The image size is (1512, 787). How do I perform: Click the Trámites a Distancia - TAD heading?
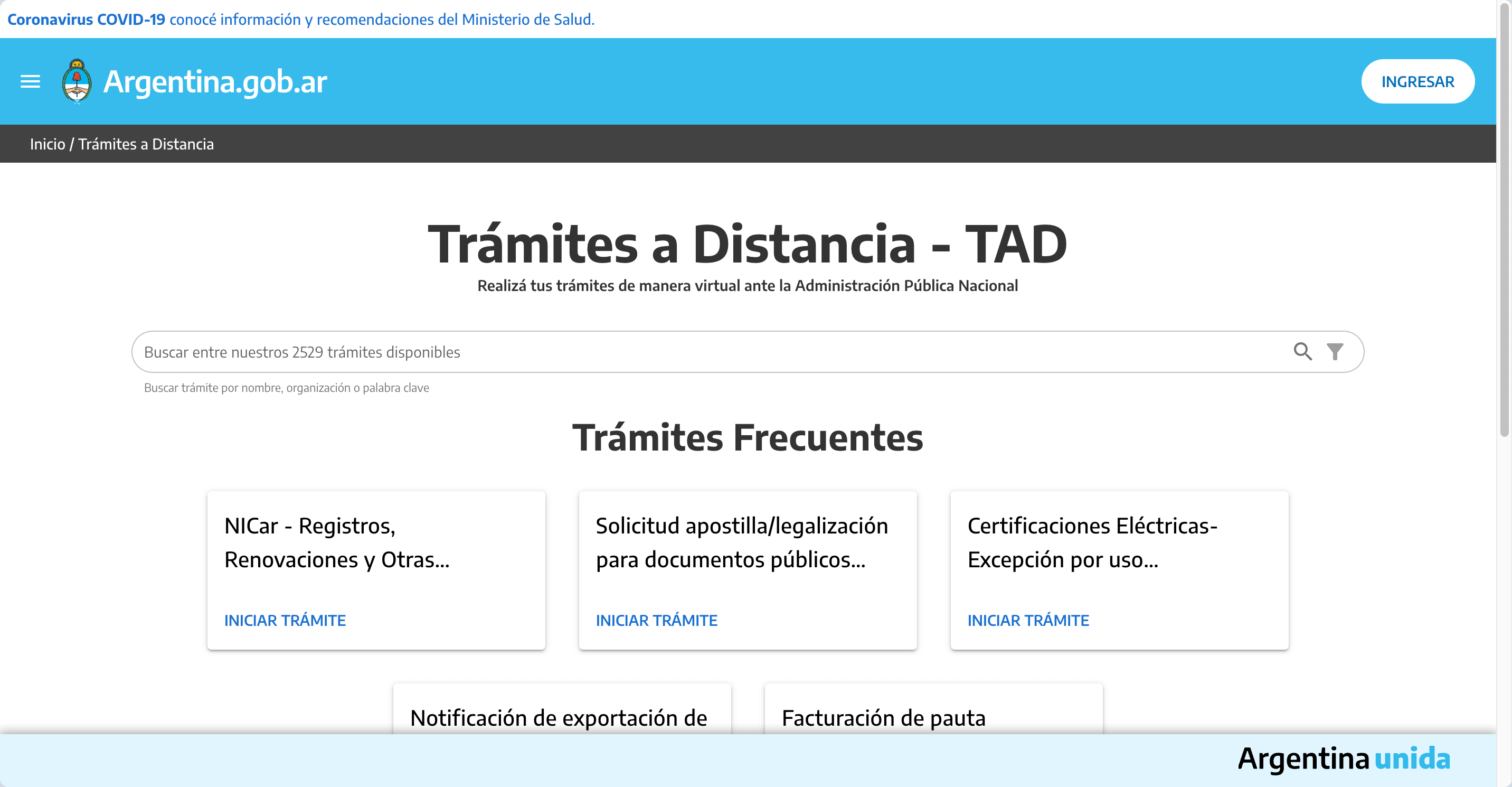coord(748,245)
